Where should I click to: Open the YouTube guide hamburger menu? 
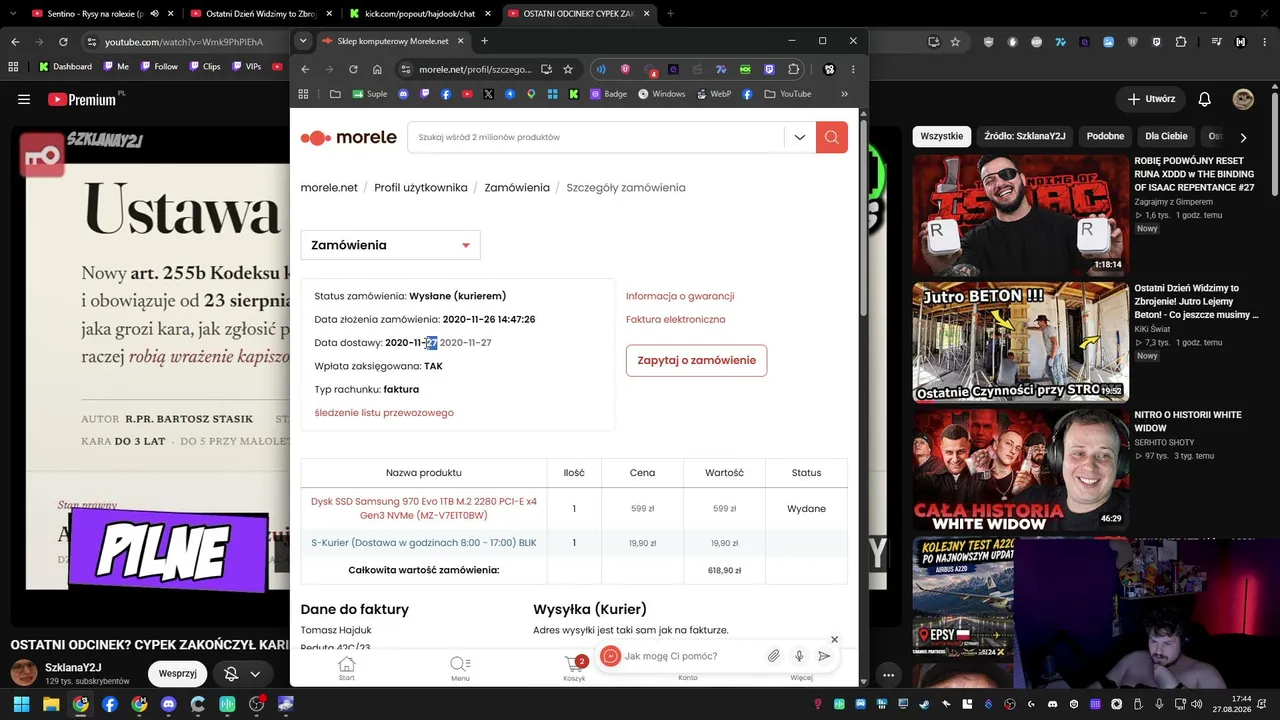tap(24, 99)
